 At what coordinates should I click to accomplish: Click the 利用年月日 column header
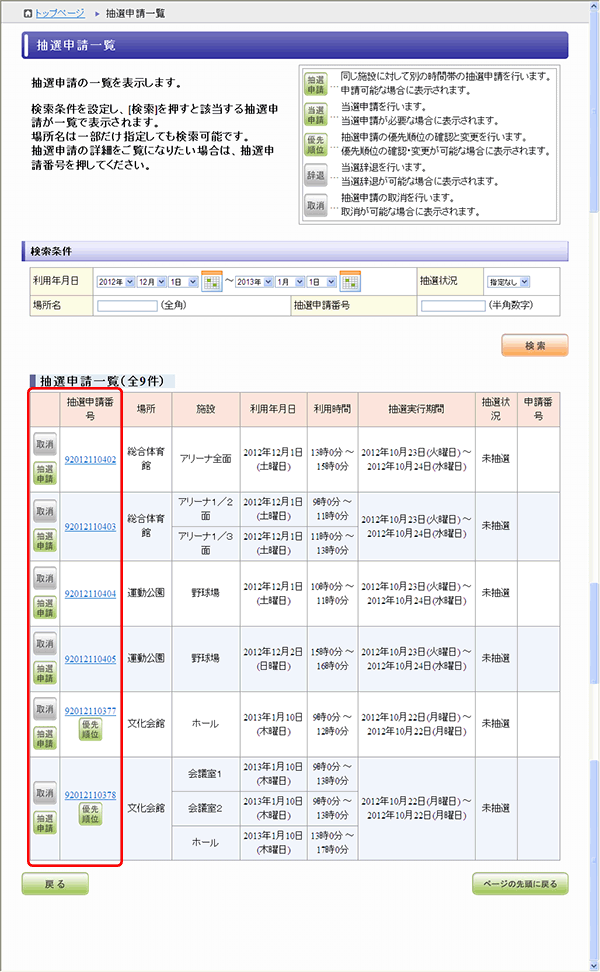[x=273, y=409]
